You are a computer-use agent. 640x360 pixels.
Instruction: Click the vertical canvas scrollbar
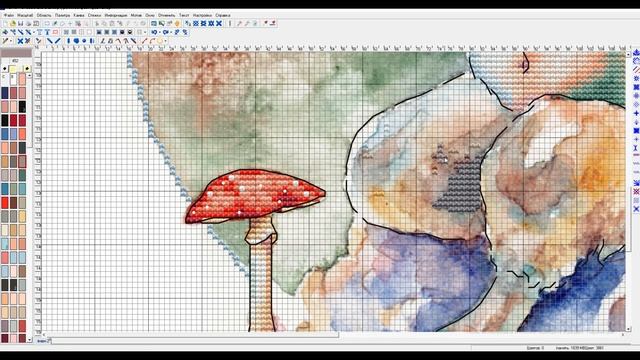pos(628,192)
